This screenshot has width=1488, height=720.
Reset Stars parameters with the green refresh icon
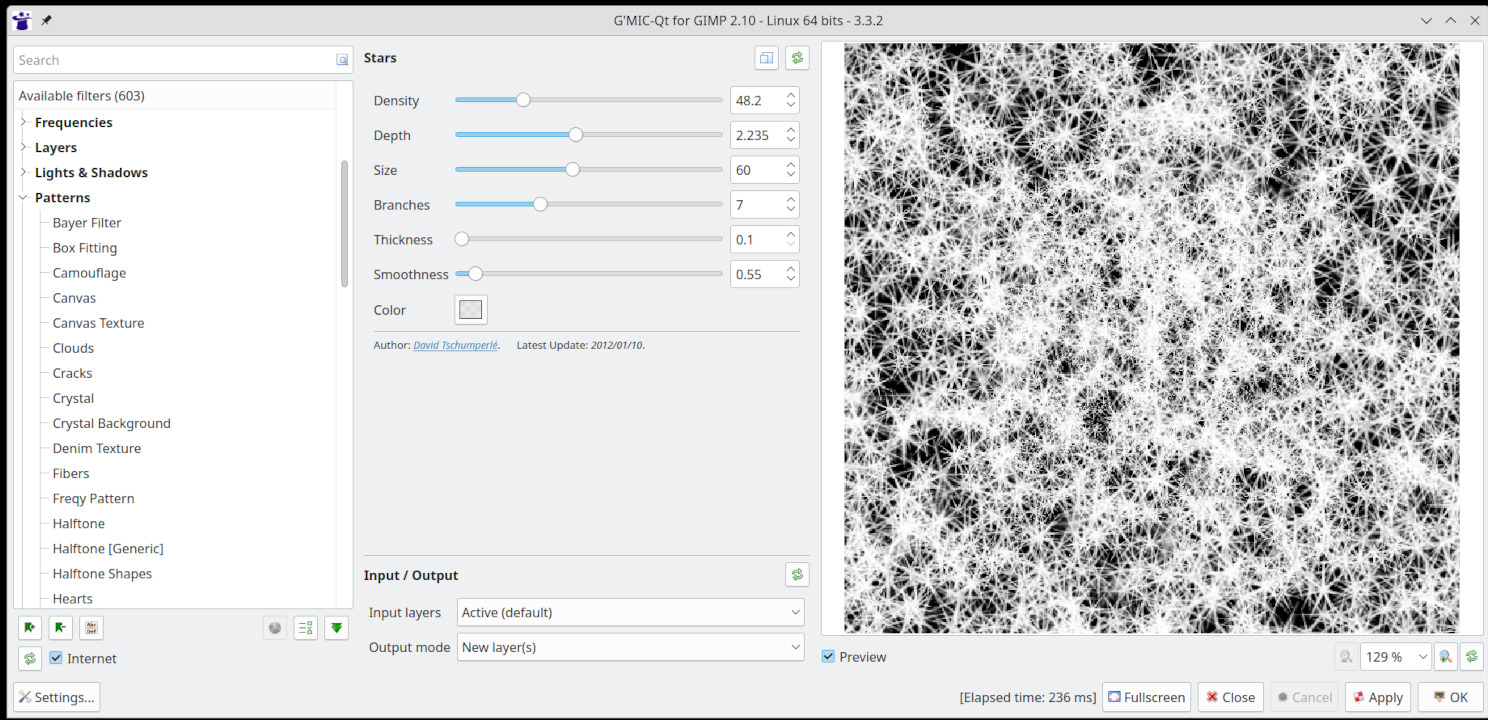click(797, 58)
